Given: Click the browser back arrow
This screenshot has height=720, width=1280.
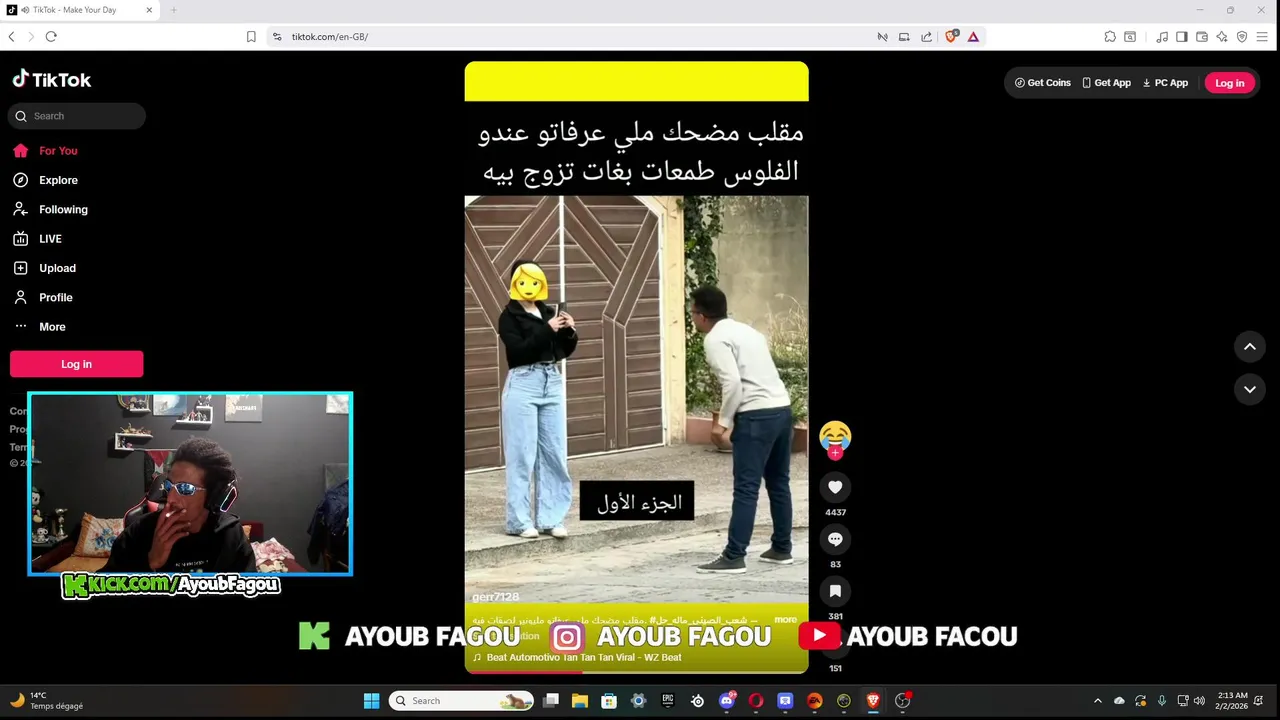Looking at the screenshot, I should click(12, 37).
